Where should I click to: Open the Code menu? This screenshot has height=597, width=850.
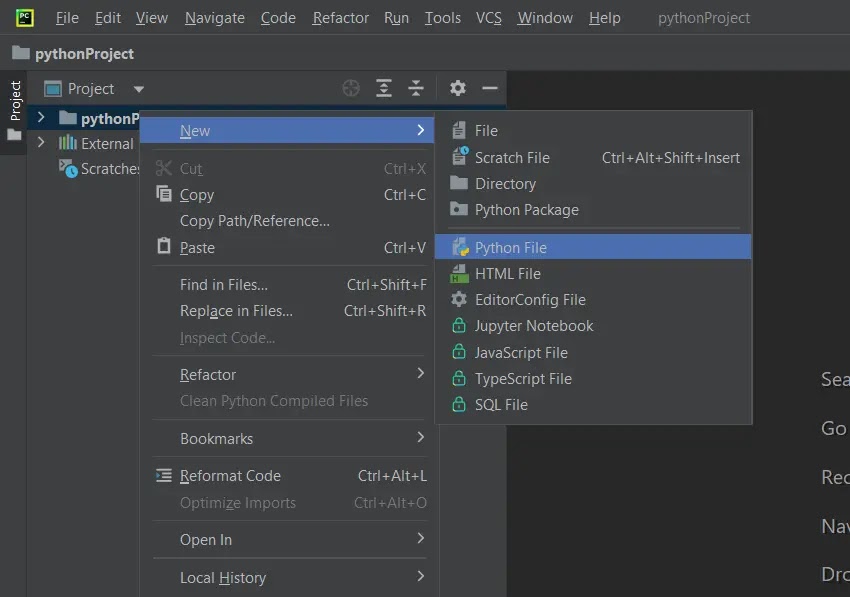click(x=278, y=18)
